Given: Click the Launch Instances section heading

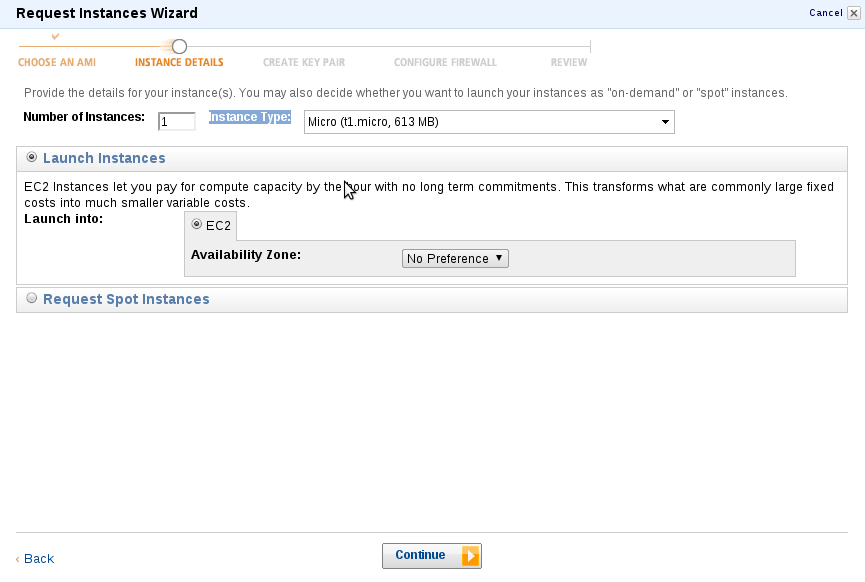Looking at the screenshot, I should [104, 158].
